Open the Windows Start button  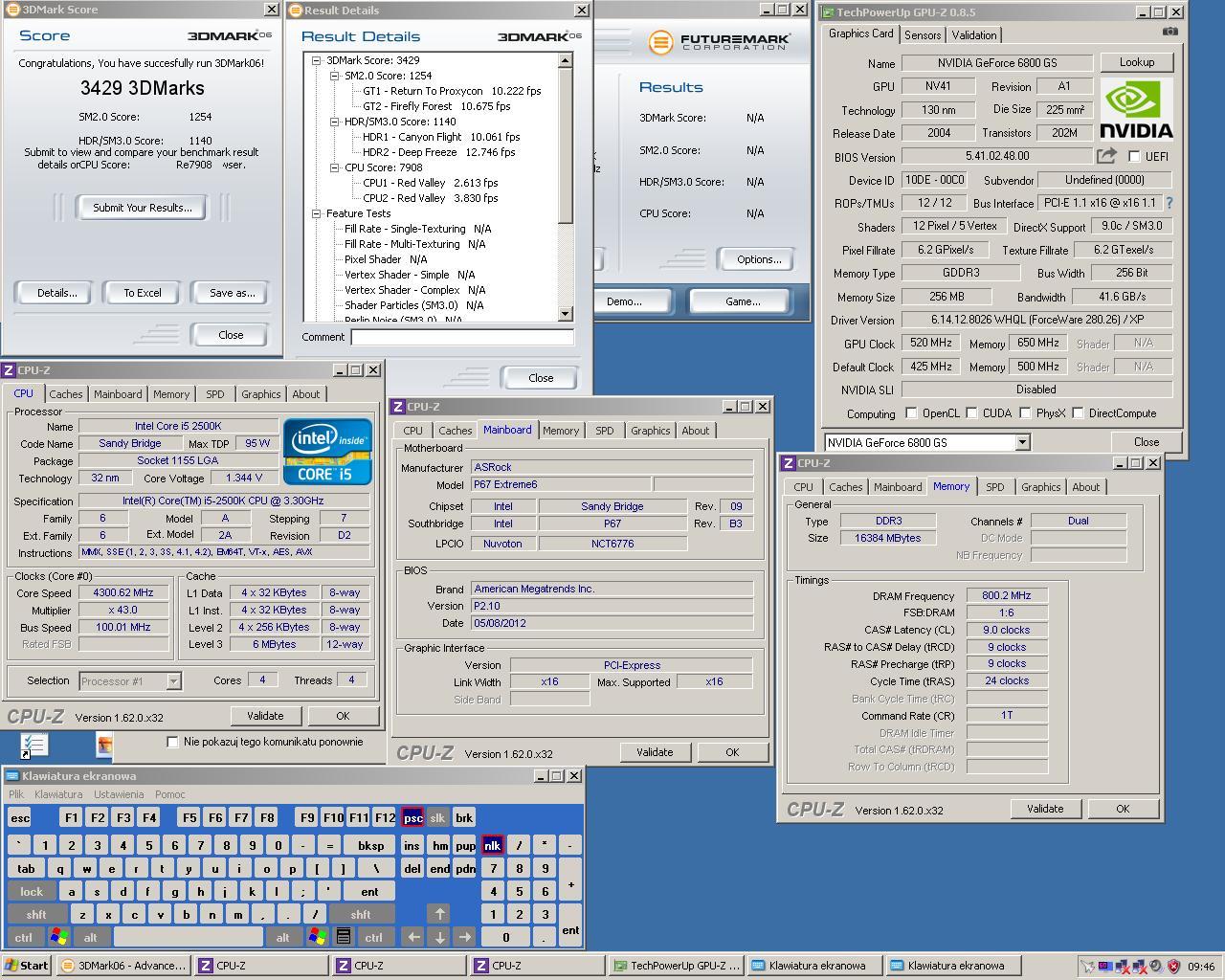pyautogui.click(x=26, y=966)
